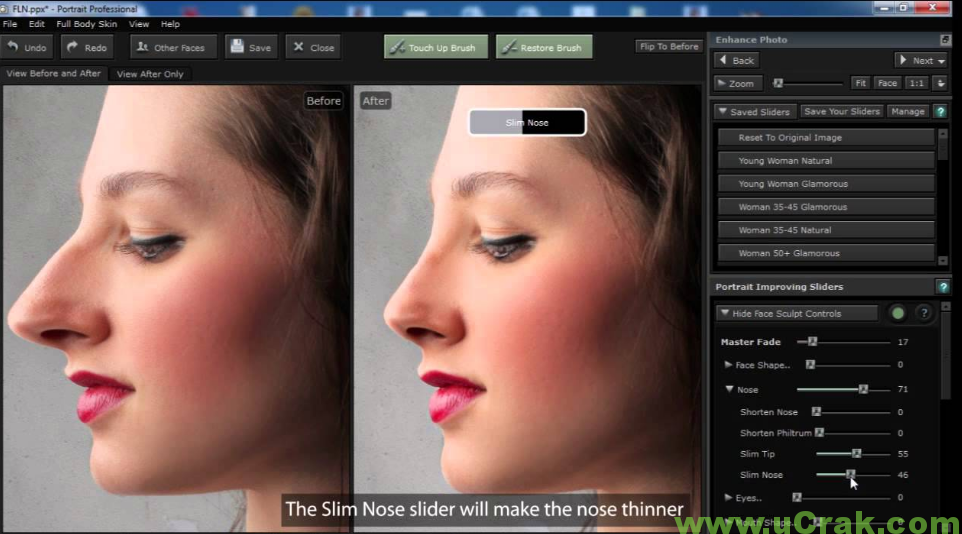Set zoom to 1:1
The height and width of the screenshot is (534, 962).
point(917,83)
